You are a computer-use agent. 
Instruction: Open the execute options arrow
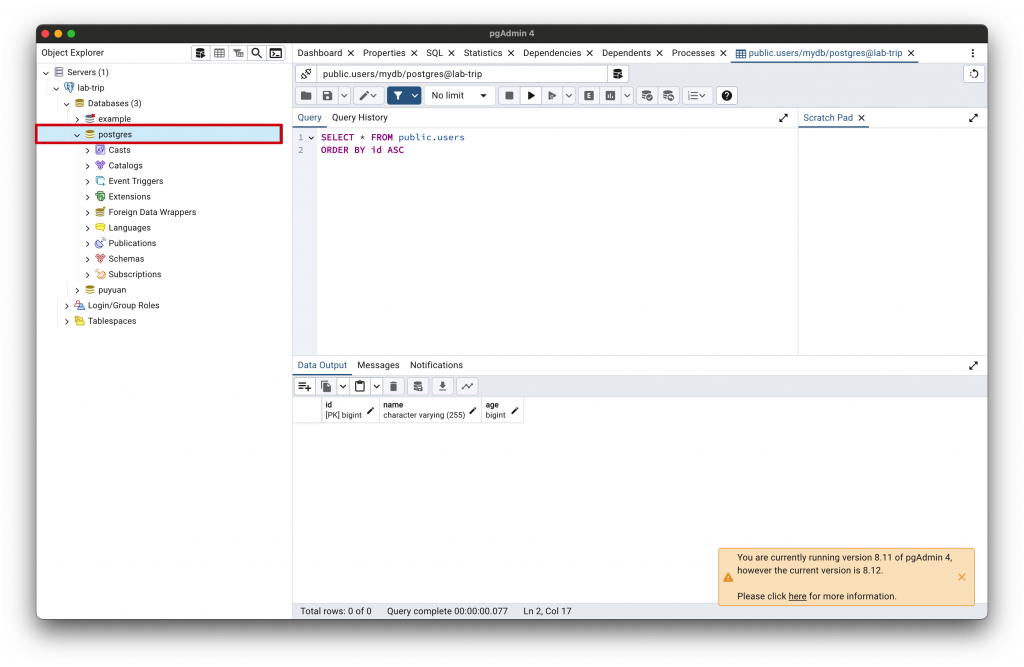[x=568, y=95]
